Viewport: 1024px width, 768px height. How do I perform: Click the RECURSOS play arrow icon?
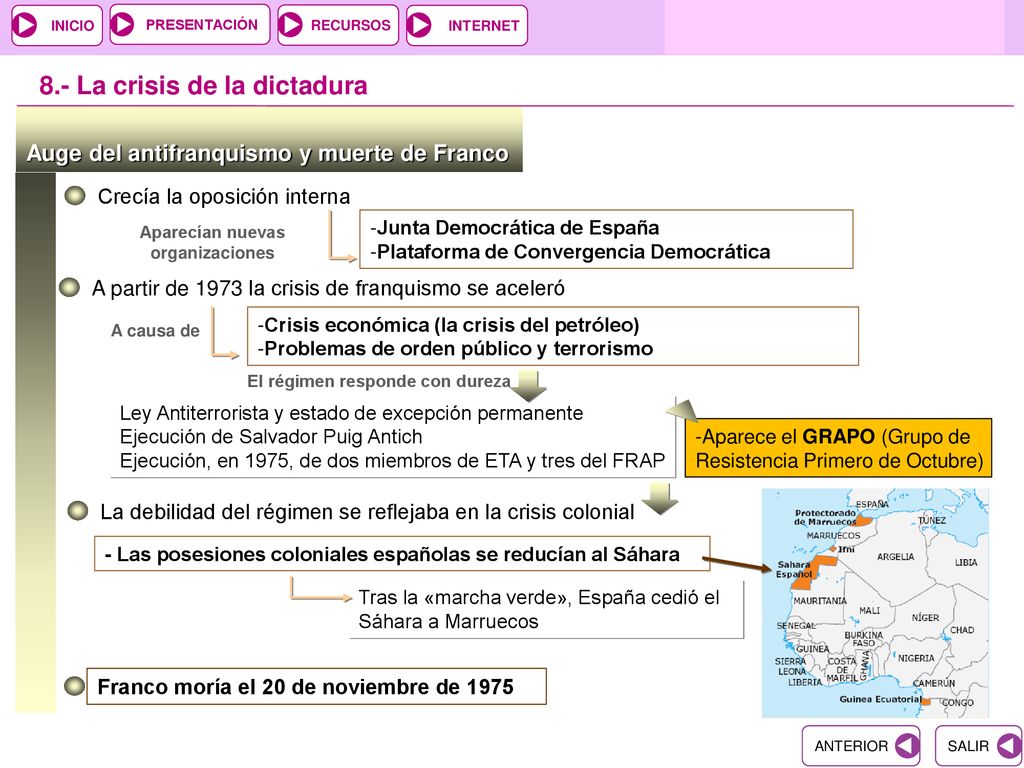(290, 25)
